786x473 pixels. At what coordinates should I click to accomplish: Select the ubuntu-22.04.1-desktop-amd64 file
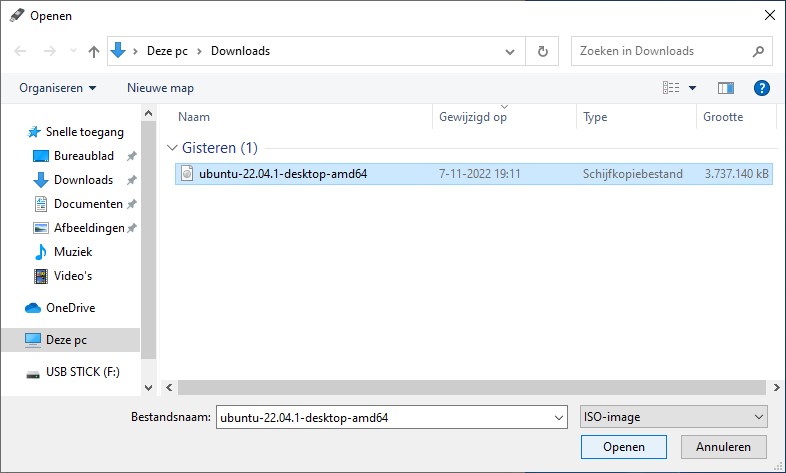point(283,173)
